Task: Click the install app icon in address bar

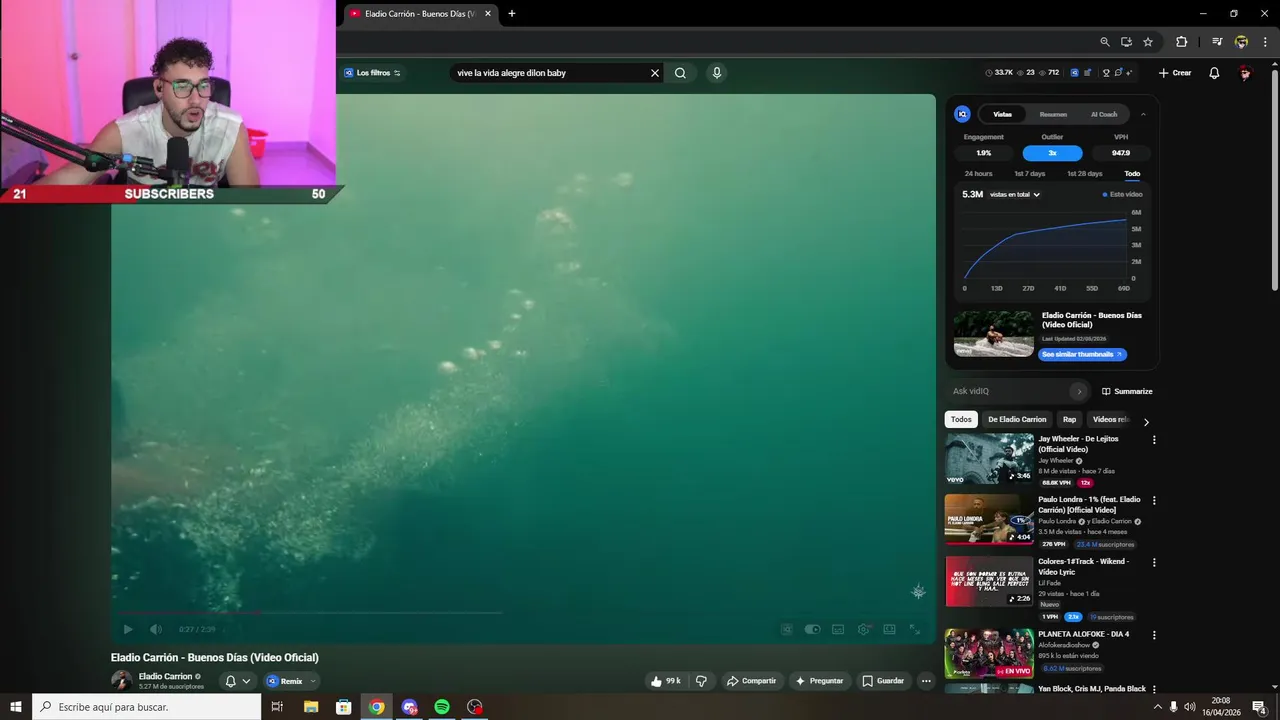Action: 1126,42
